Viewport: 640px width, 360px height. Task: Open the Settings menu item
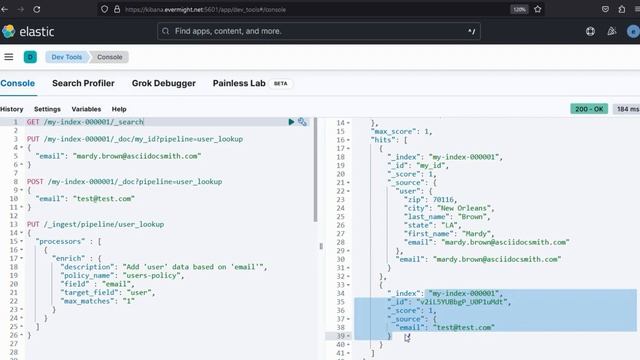pos(47,109)
